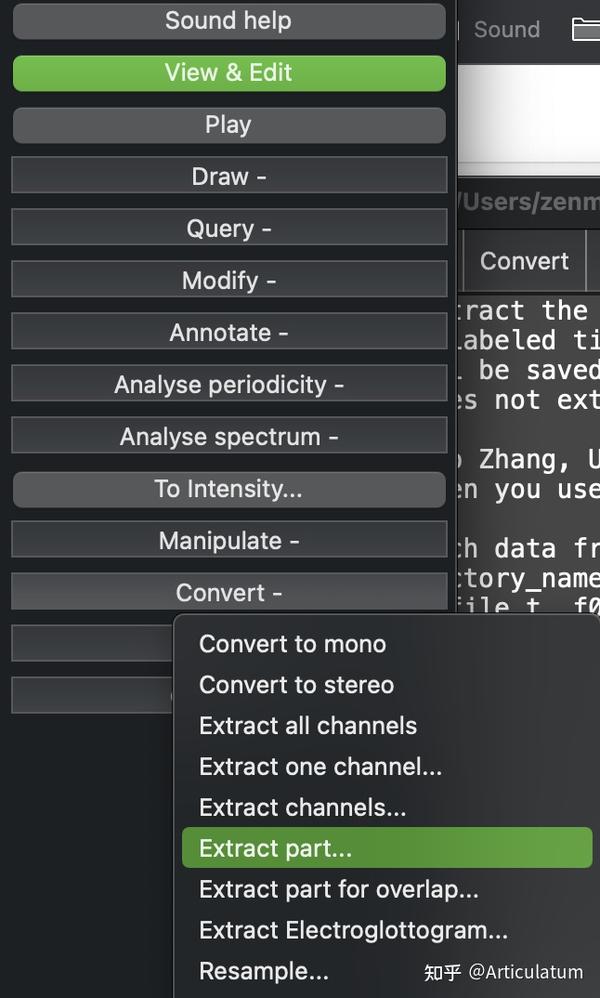Screen dimensions: 600x998
Task: Select Extract all channels
Action: pyautogui.click(x=307, y=726)
